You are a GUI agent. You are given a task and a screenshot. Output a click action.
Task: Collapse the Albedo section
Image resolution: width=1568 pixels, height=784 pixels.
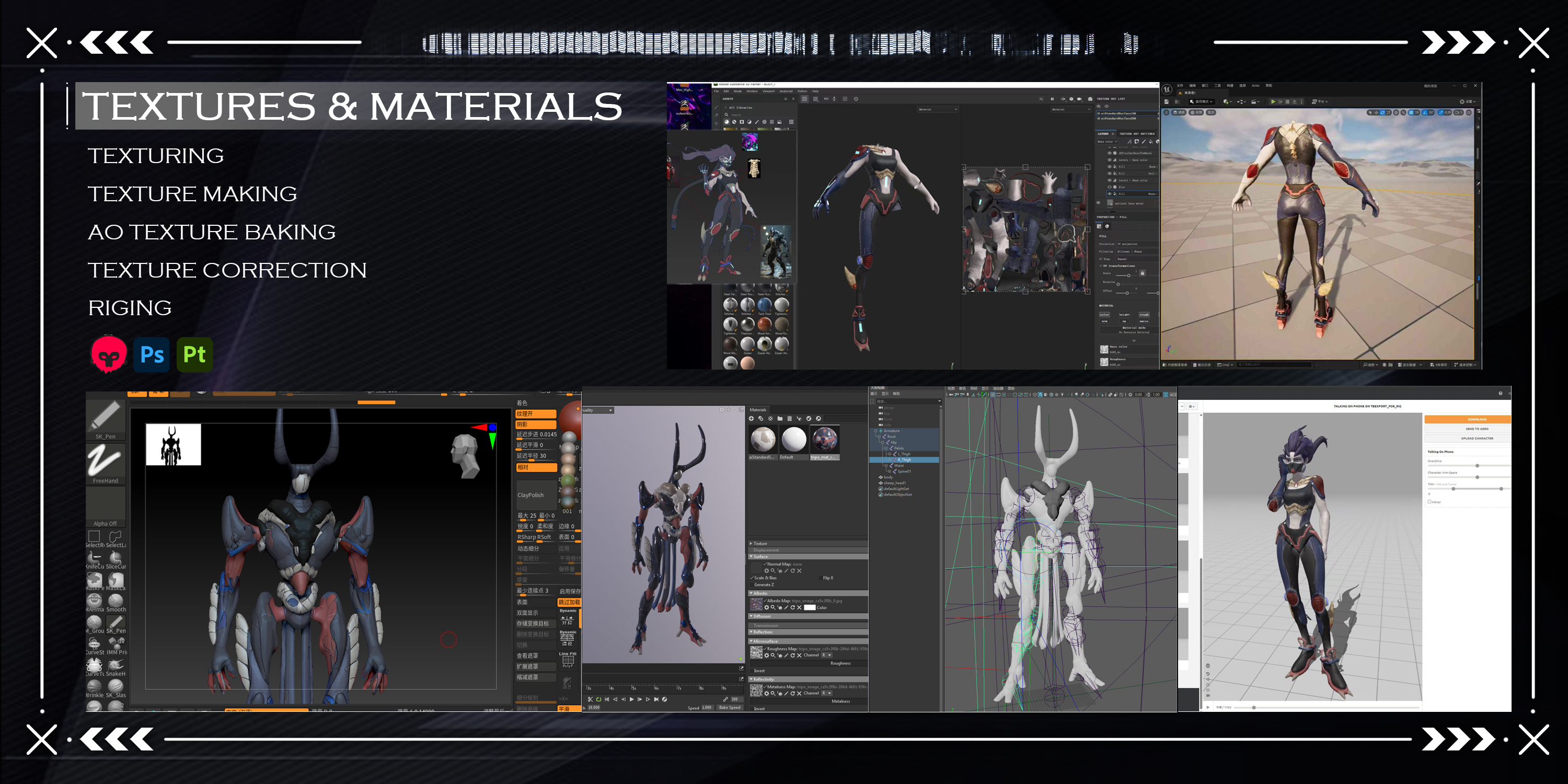(751, 593)
